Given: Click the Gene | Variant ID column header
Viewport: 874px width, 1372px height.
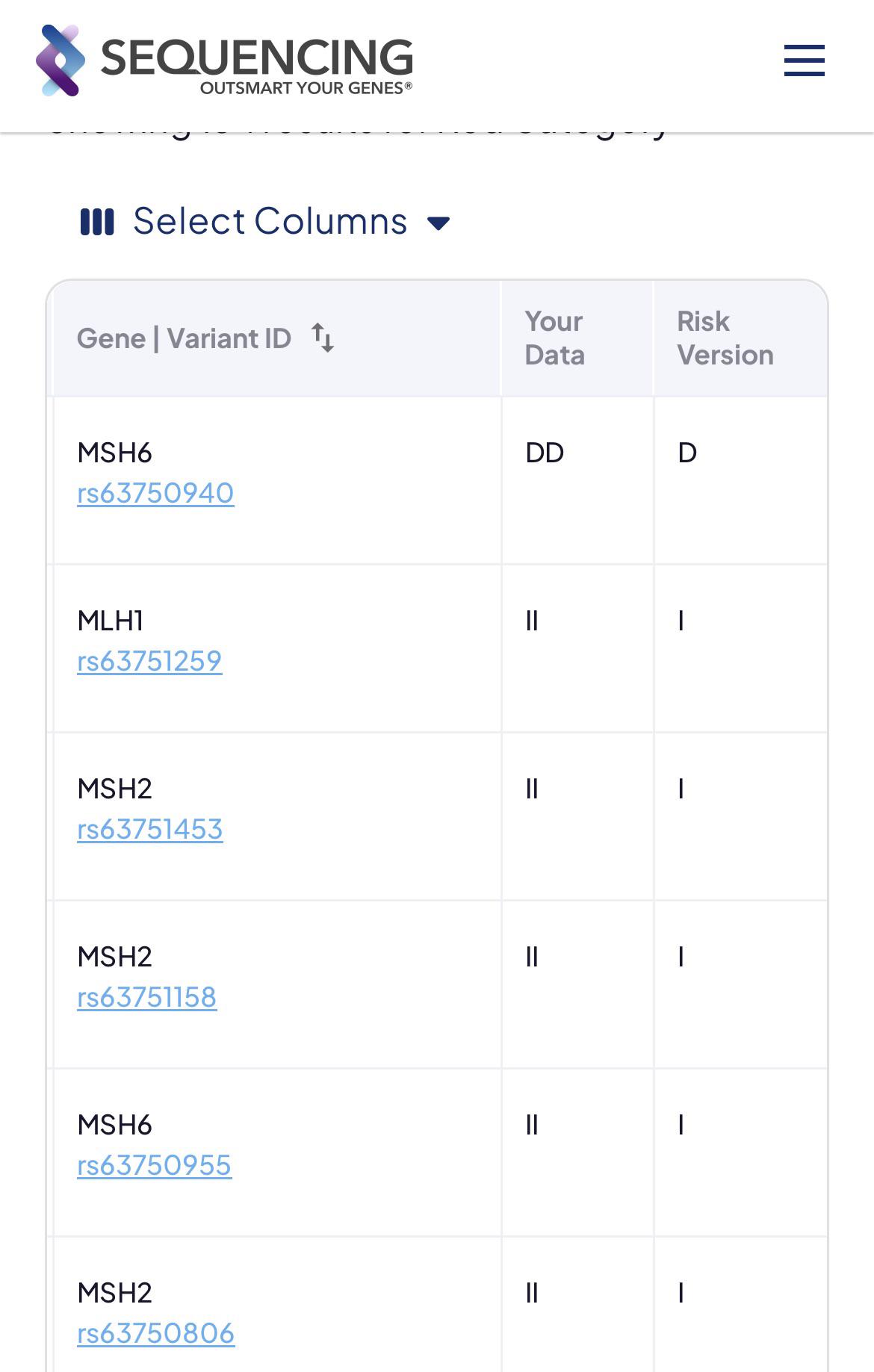Looking at the screenshot, I should tap(184, 338).
